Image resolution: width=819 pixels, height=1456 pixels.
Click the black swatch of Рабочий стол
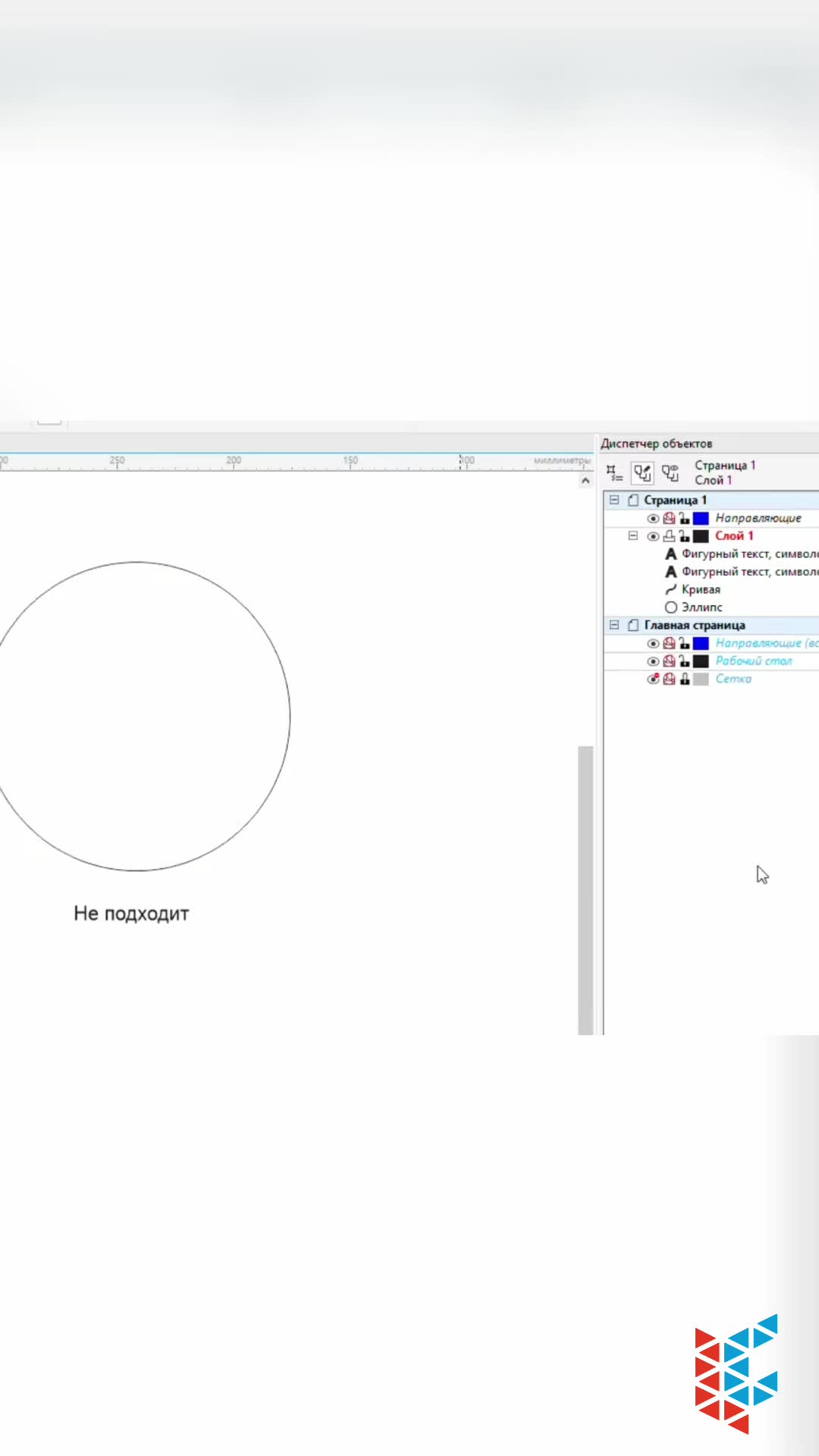[x=701, y=661]
